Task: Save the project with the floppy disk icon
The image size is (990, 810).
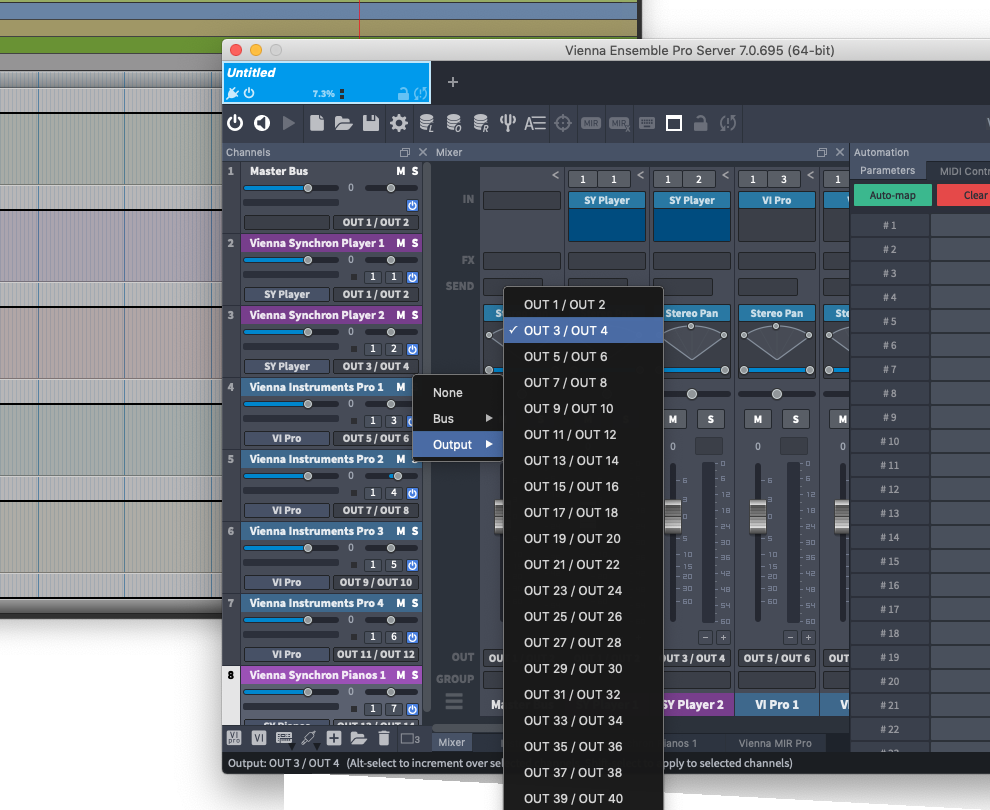Action: [x=371, y=122]
